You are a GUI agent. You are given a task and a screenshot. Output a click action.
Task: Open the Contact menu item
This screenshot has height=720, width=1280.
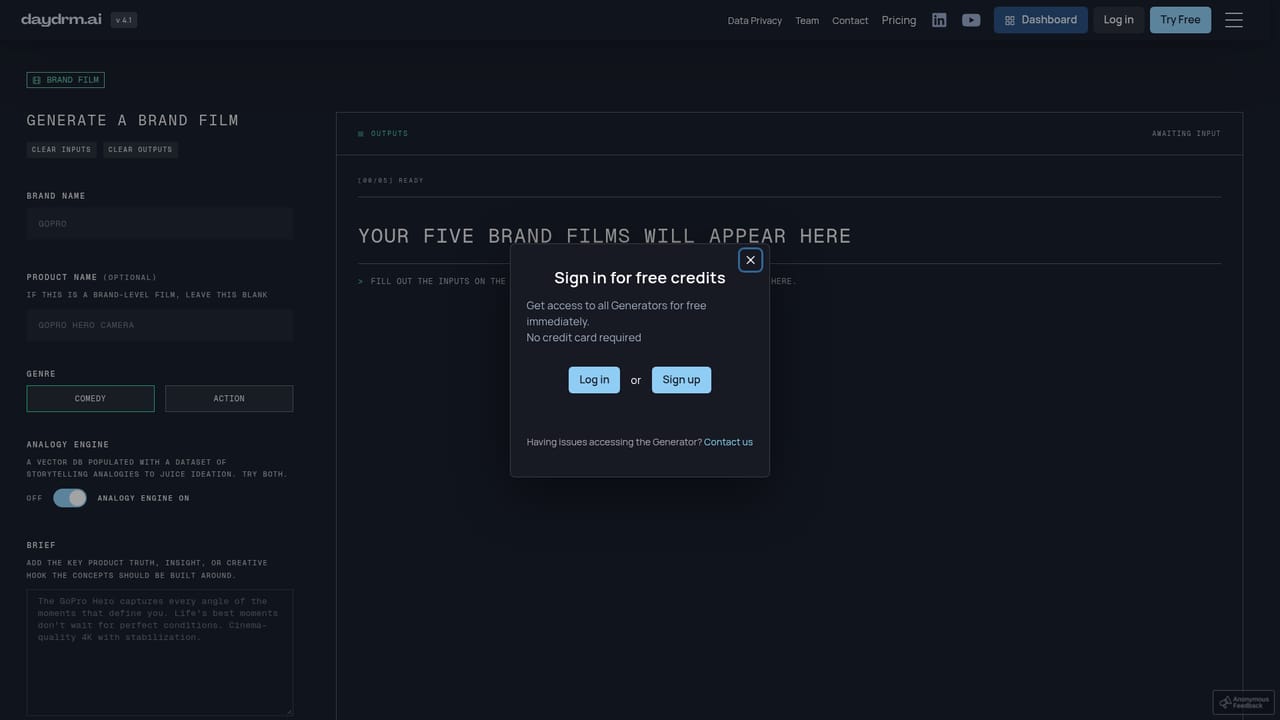click(850, 21)
